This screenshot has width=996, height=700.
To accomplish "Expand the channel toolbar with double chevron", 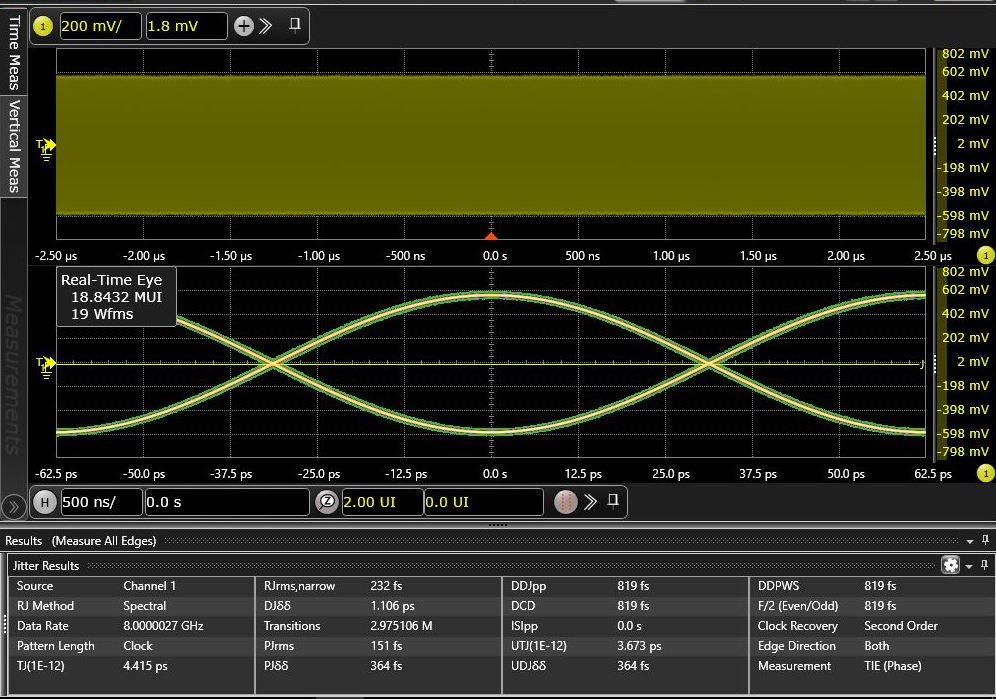I will pyautogui.click(x=266, y=27).
